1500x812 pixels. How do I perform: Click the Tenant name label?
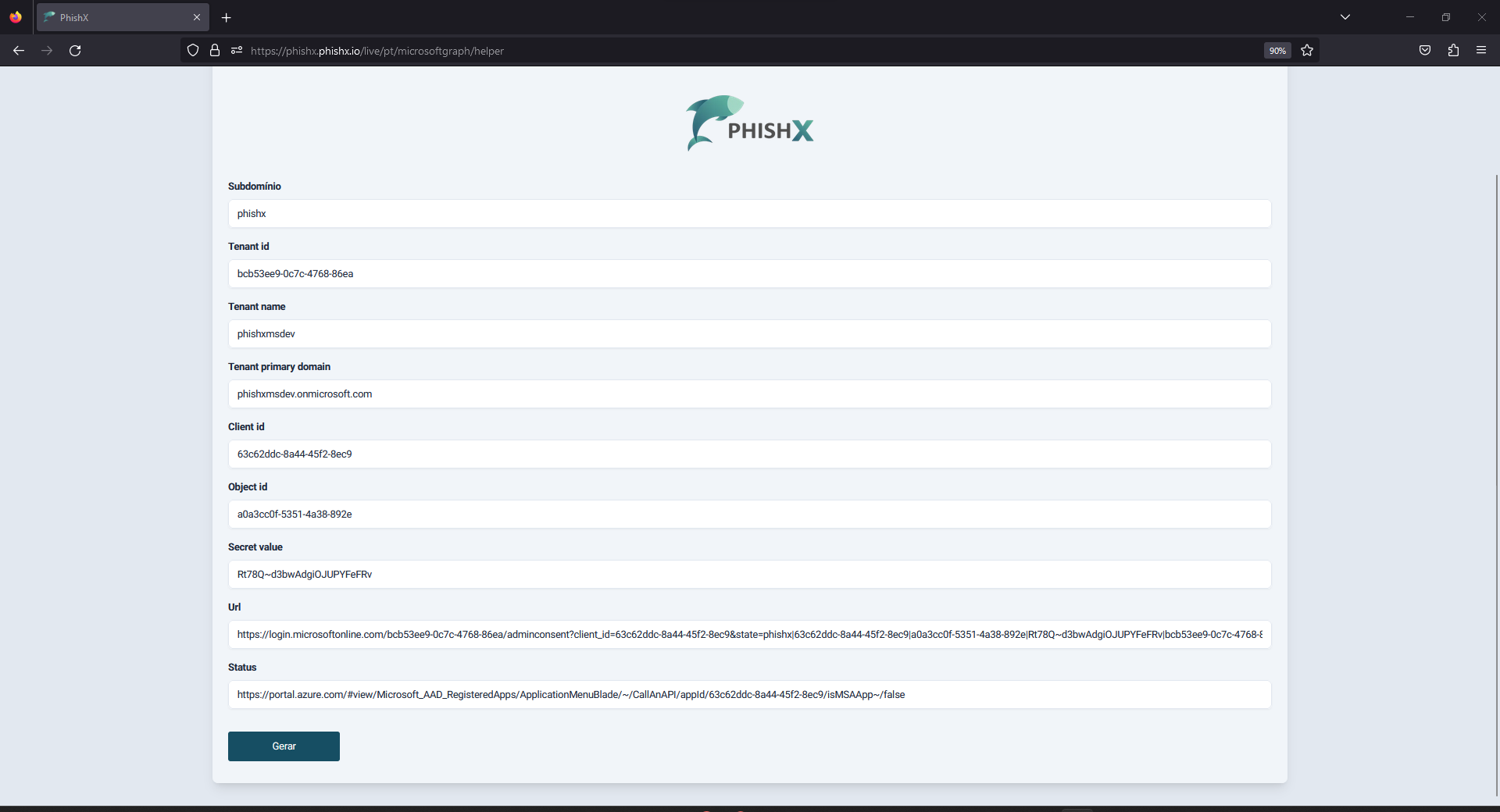tap(257, 307)
